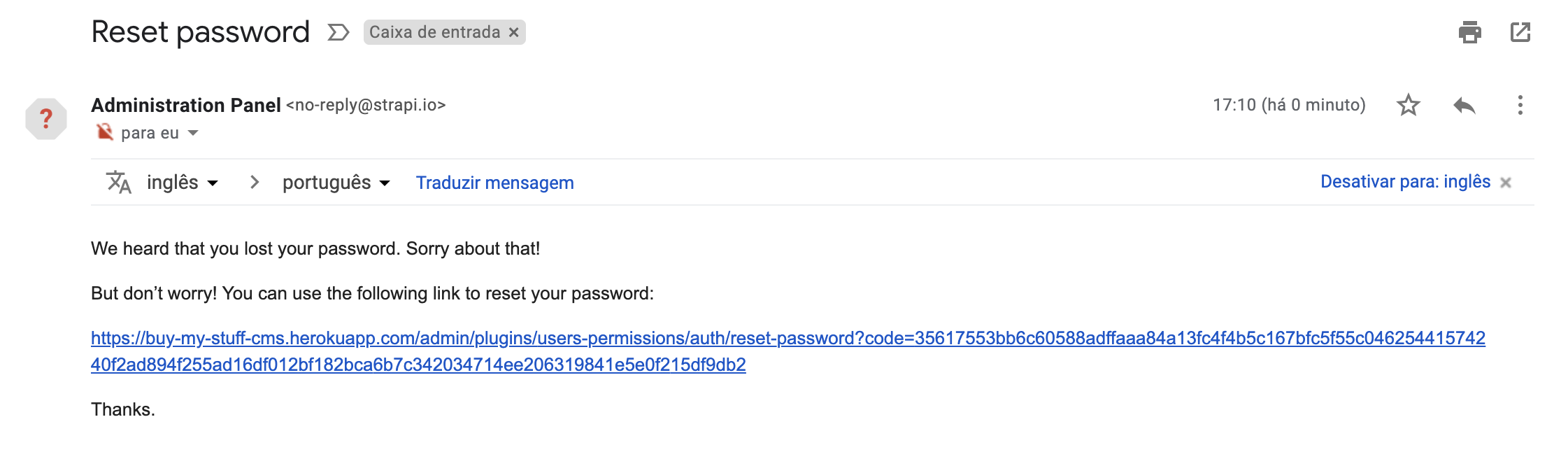Screen dimensions: 1568x466
Task: Click the translate language icon
Action: point(119,182)
